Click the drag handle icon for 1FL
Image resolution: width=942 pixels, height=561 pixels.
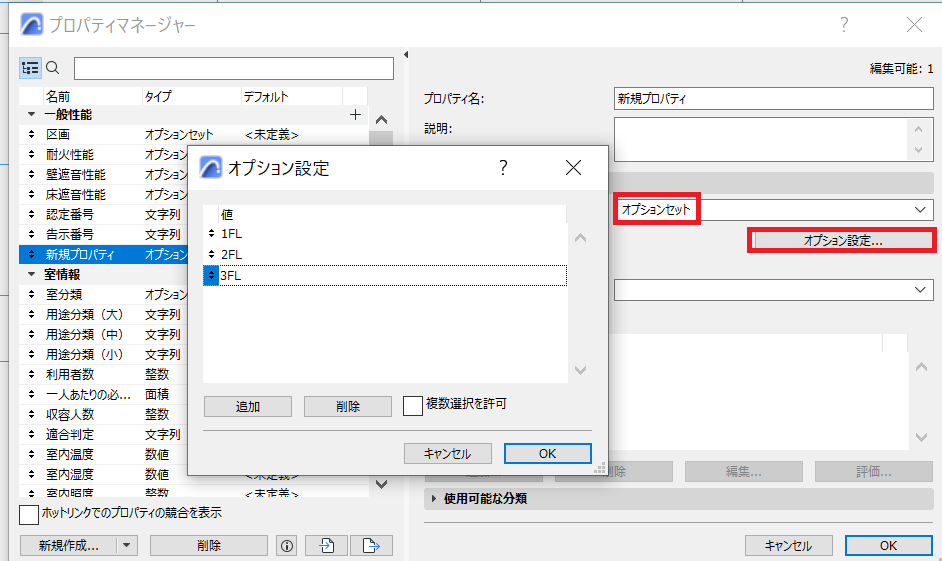point(211,234)
